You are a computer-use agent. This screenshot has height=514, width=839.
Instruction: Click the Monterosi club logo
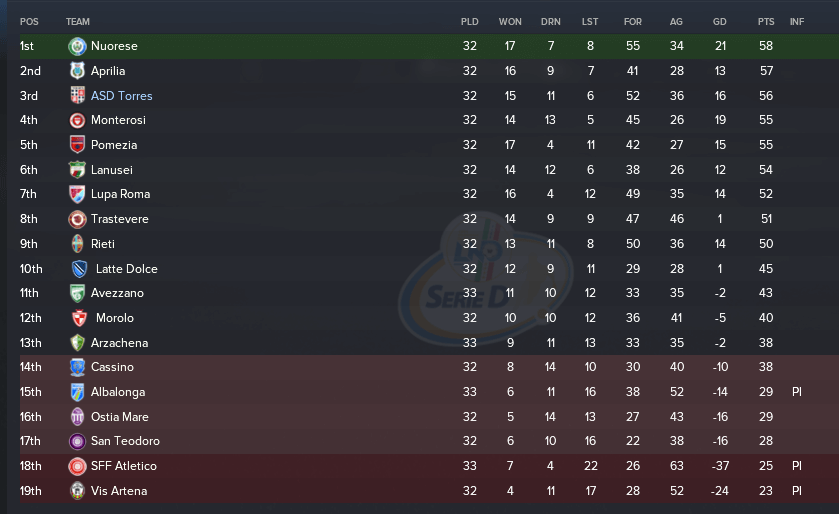tap(77, 120)
